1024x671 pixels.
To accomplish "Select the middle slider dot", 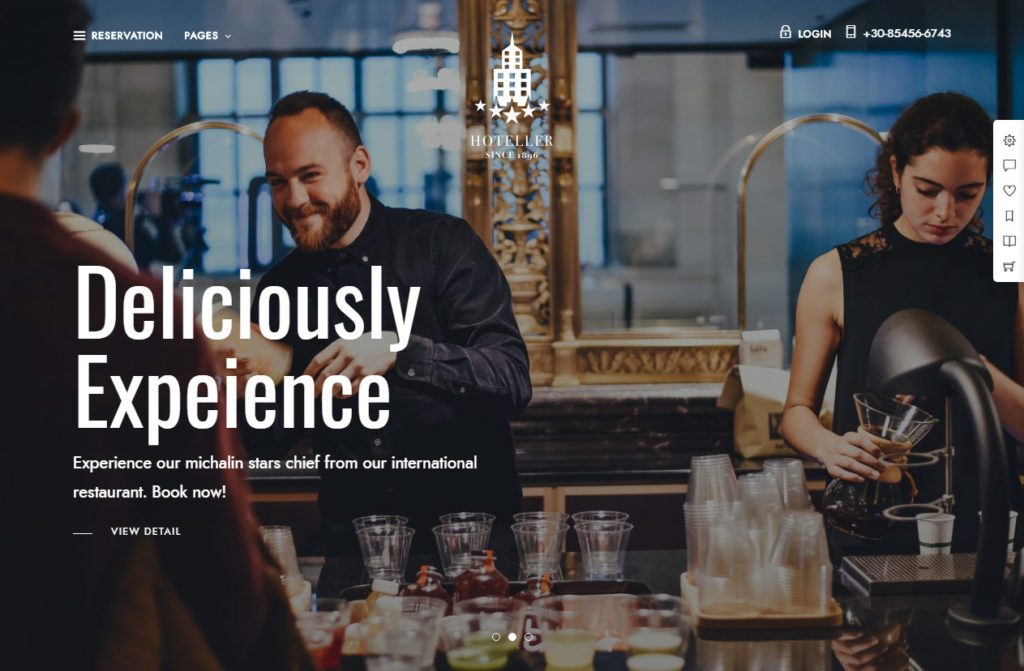I will (x=512, y=637).
